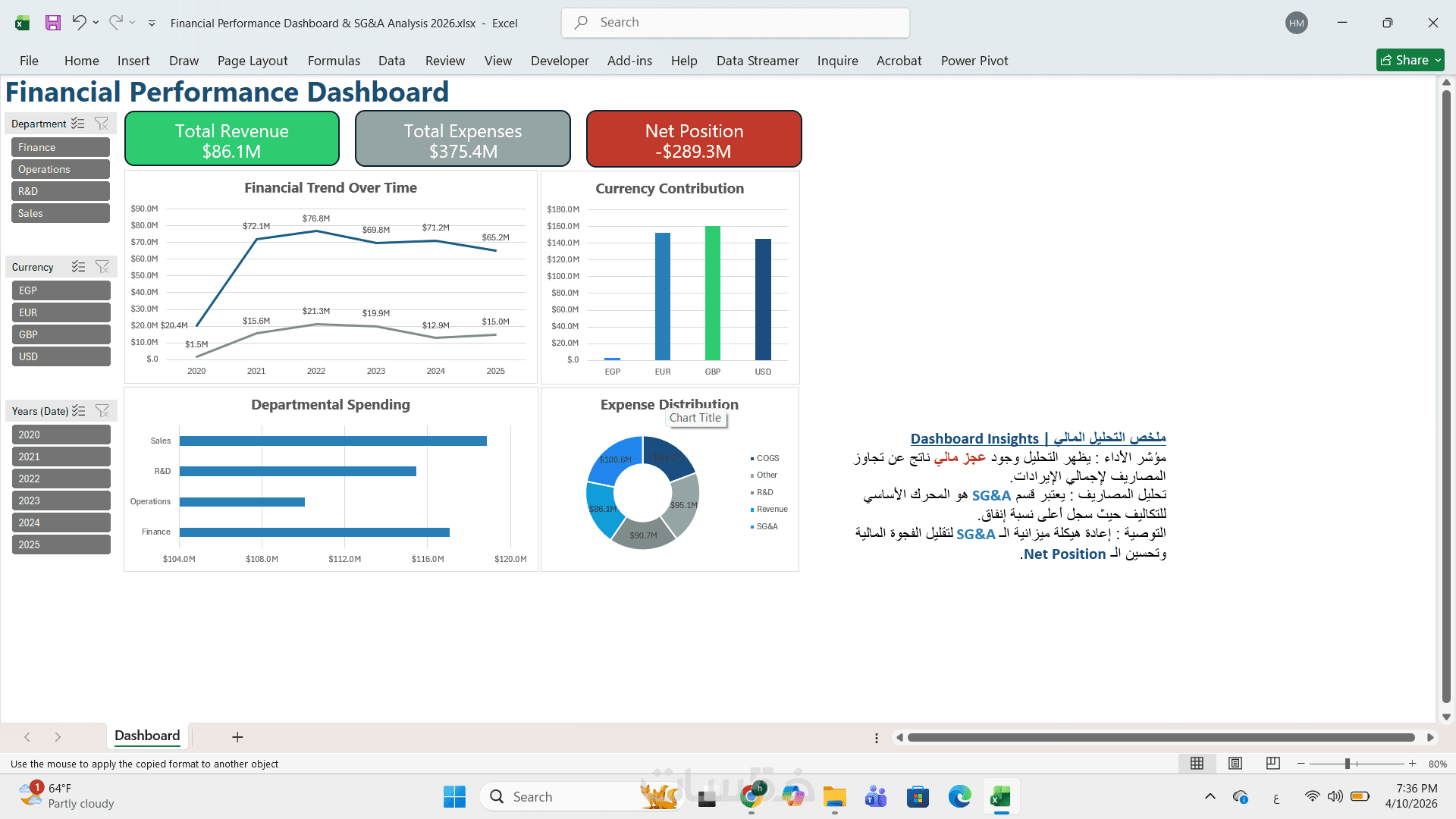Screen dimensions: 1456x819
Task: Clear the Department slicer filter icon
Action: [102, 123]
